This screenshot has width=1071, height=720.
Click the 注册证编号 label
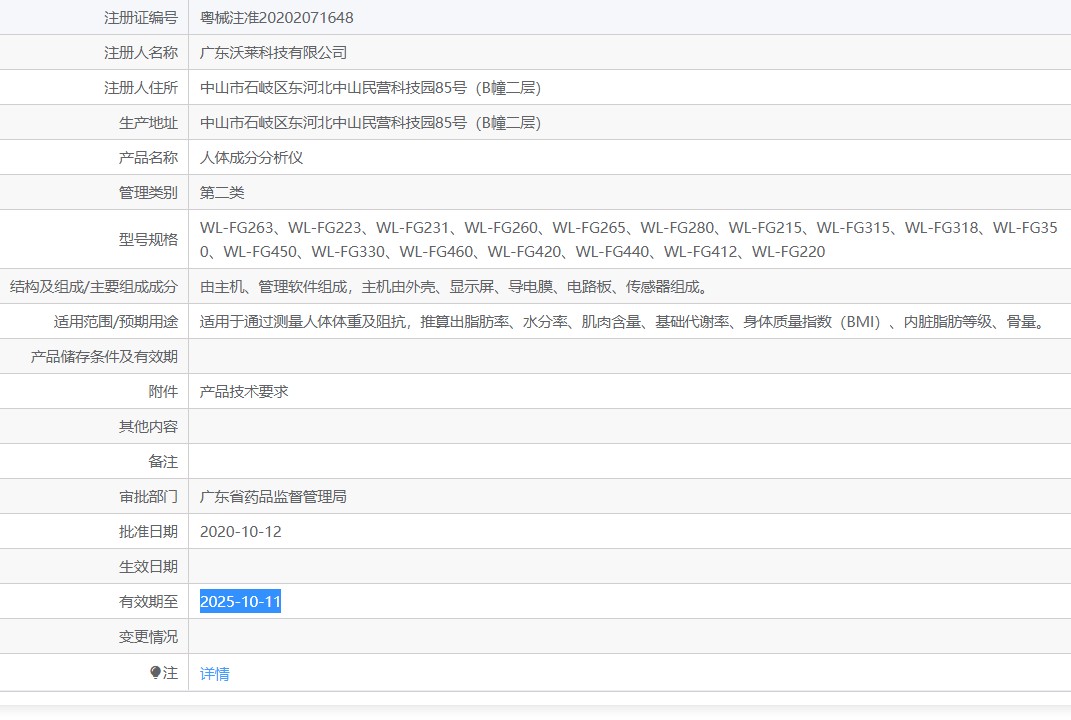[x=141, y=18]
